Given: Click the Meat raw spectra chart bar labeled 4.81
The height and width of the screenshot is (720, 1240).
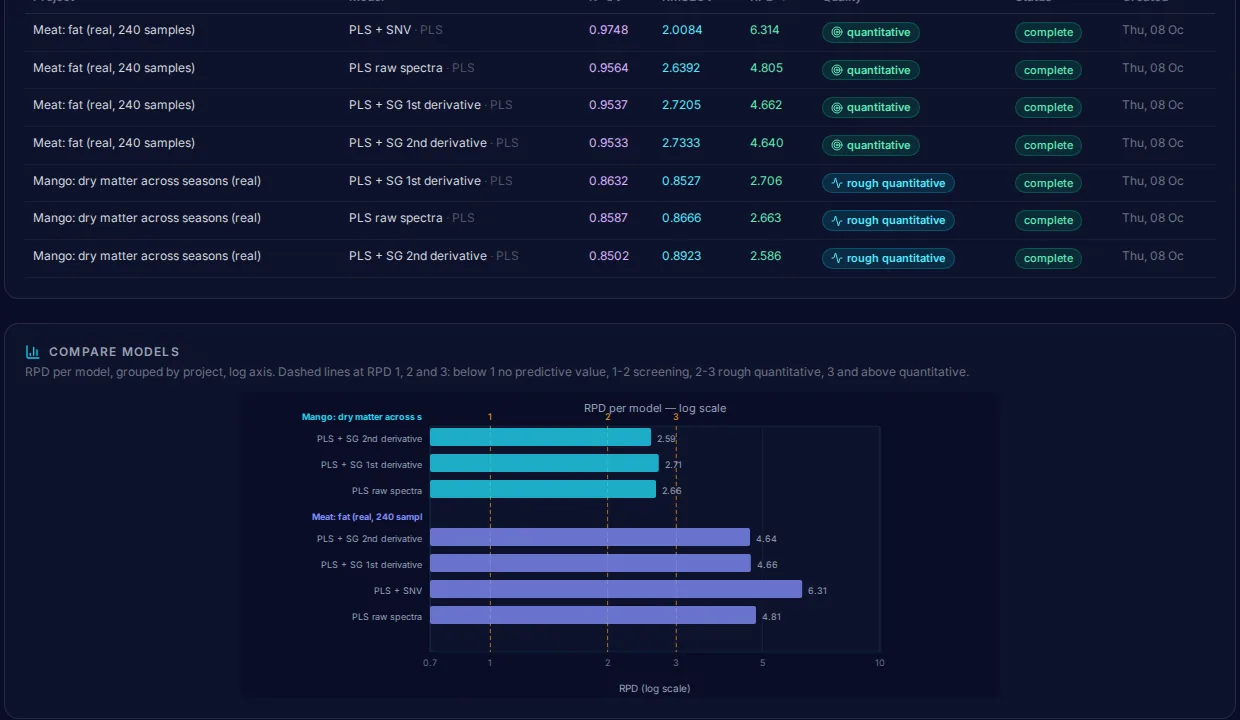Looking at the screenshot, I should tap(593, 616).
